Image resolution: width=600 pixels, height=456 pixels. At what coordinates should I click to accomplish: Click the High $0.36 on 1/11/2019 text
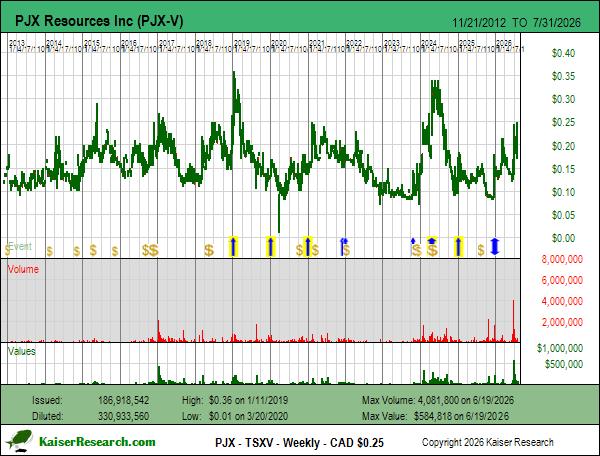coord(235,400)
